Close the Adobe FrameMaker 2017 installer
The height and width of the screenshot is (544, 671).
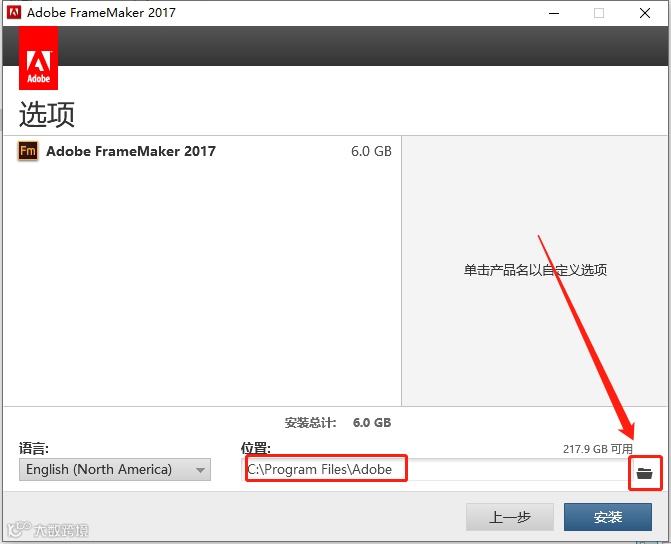pos(645,13)
